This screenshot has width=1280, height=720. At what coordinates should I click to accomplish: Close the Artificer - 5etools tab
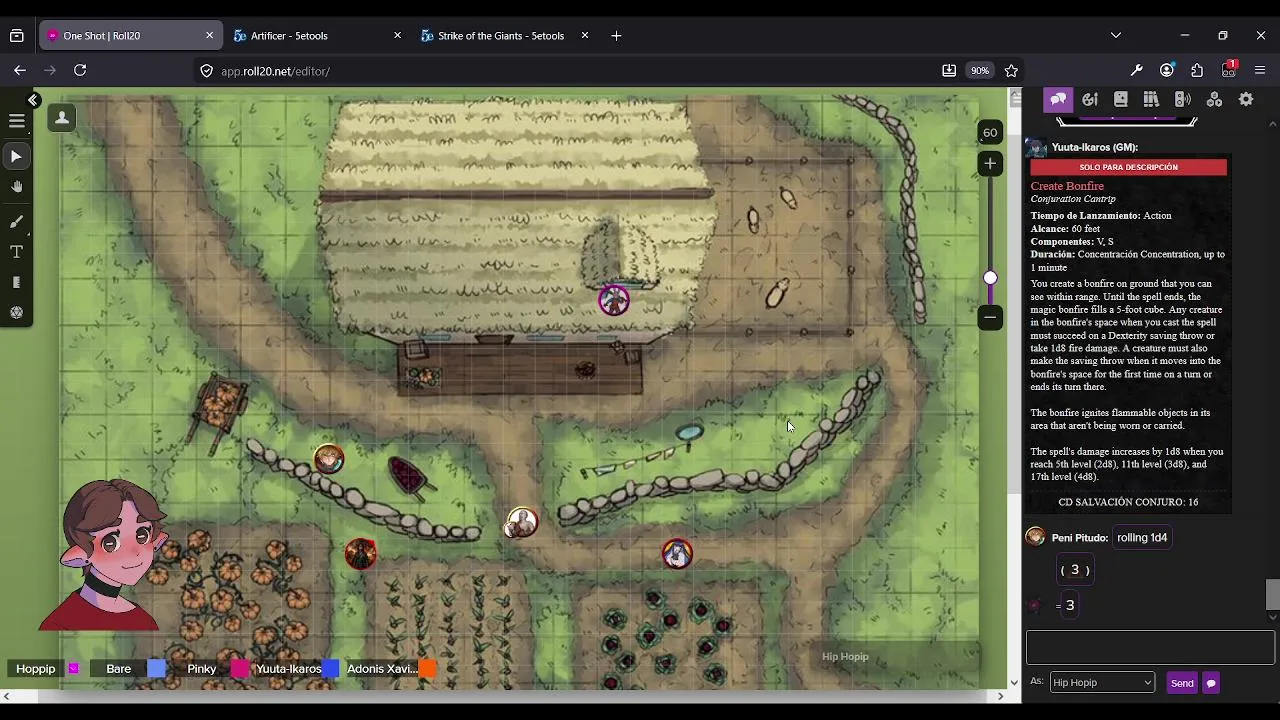pyautogui.click(x=397, y=35)
